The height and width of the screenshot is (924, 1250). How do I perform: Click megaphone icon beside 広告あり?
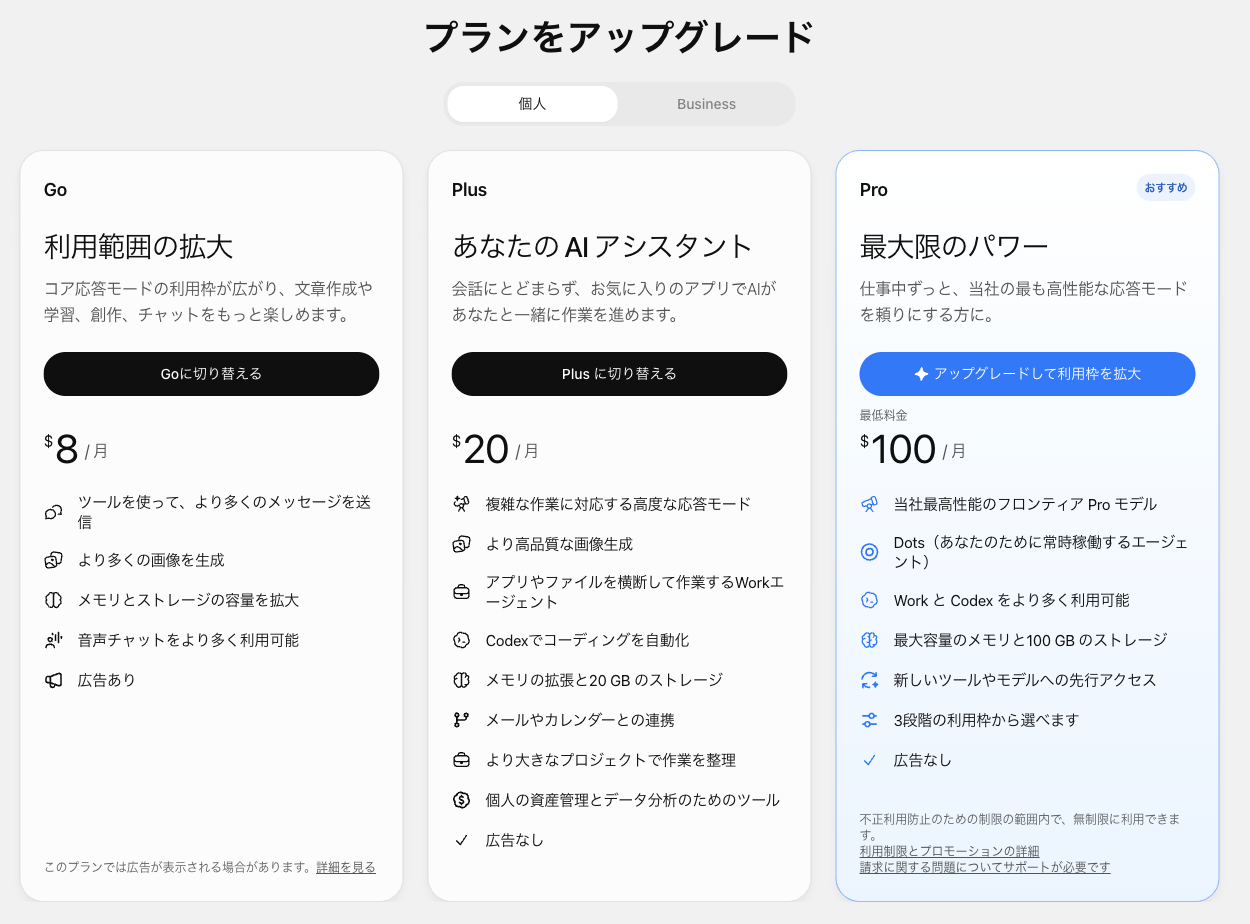(x=54, y=680)
